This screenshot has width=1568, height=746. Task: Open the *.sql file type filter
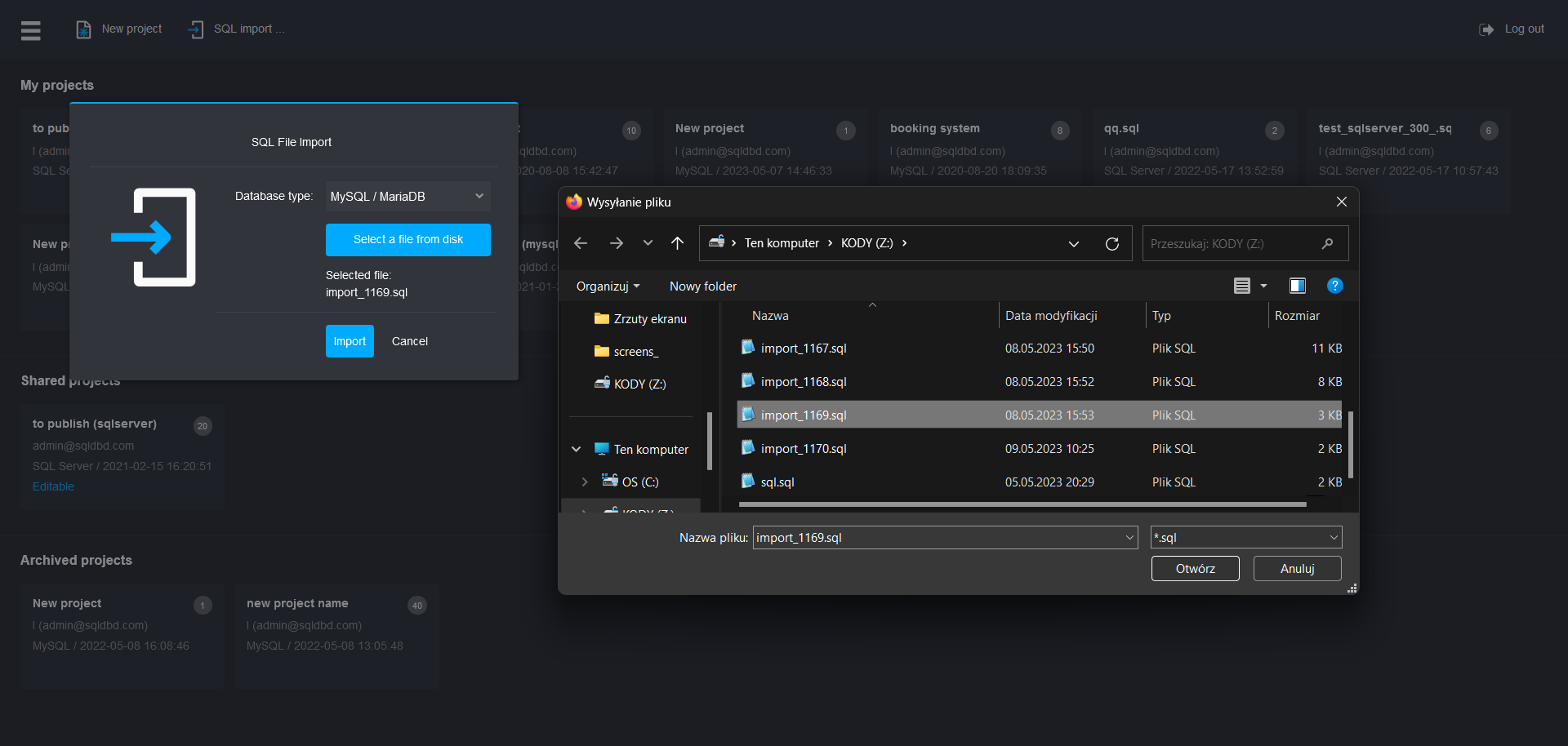pyautogui.click(x=1245, y=537)
